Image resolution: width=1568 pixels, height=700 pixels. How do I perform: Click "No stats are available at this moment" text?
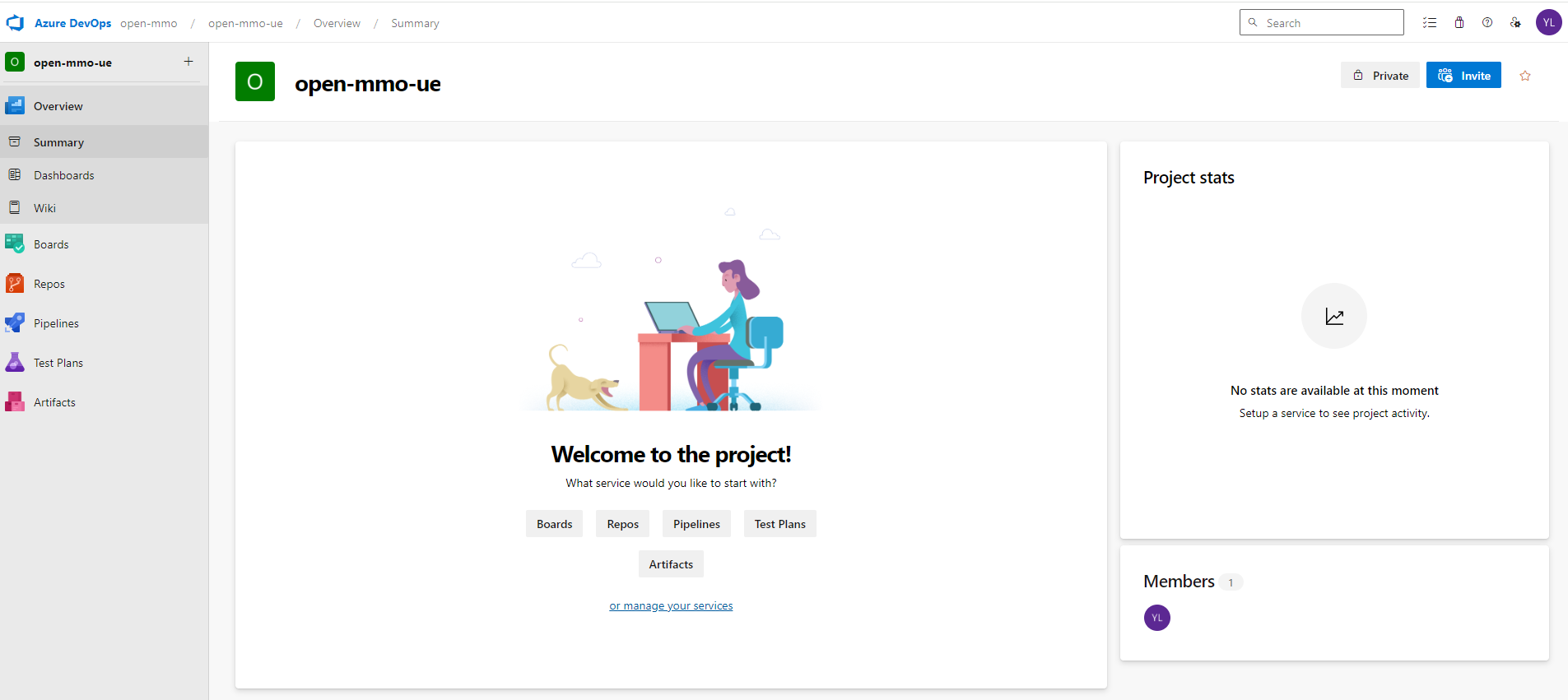[x=1334, y=391]
